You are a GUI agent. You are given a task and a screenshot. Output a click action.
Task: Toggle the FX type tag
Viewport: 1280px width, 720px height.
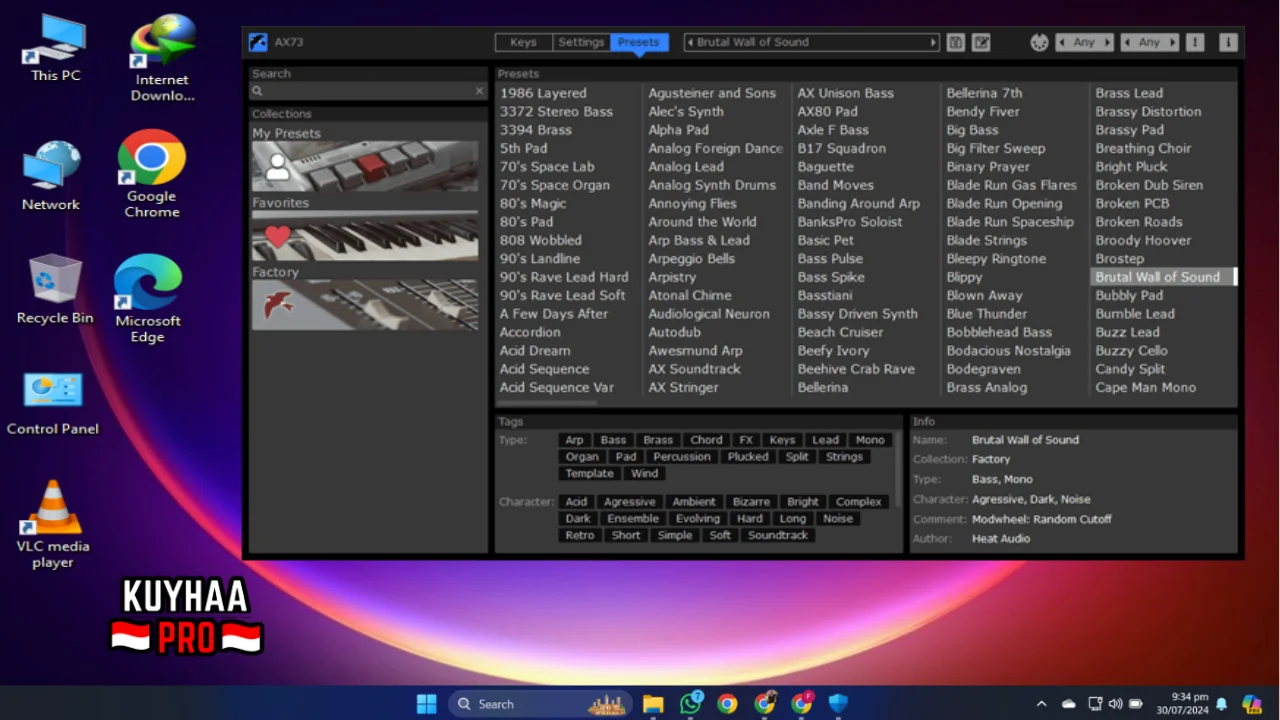click(x=746, y=440)
